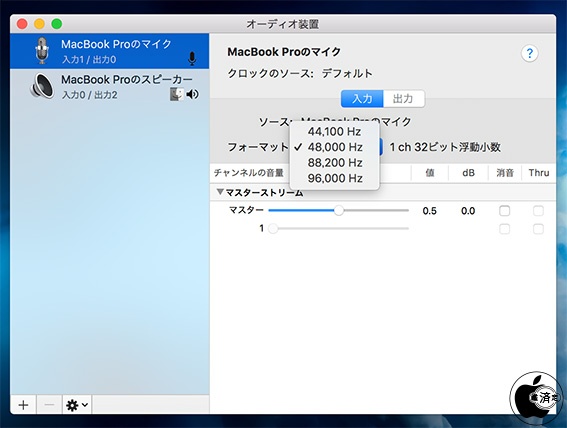Select MacBook Proのスピーカー in the list
The width and height of the screenshot is (567, 428).
(110, 86)
